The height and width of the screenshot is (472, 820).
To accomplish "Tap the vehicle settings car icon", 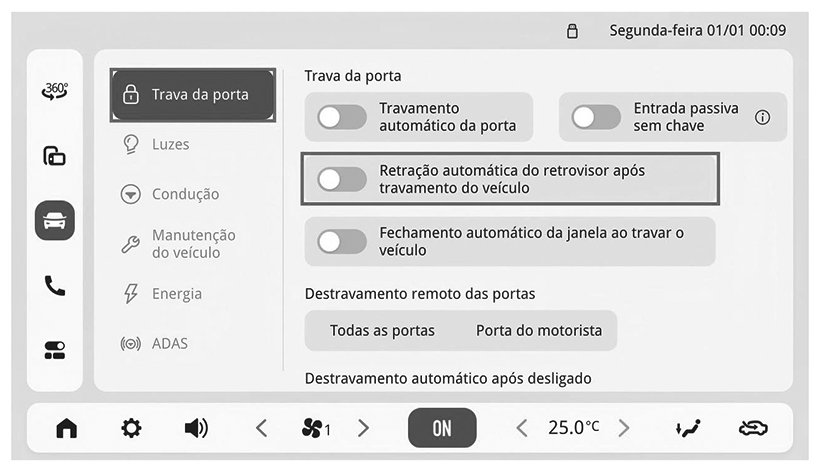I will 55,221.
